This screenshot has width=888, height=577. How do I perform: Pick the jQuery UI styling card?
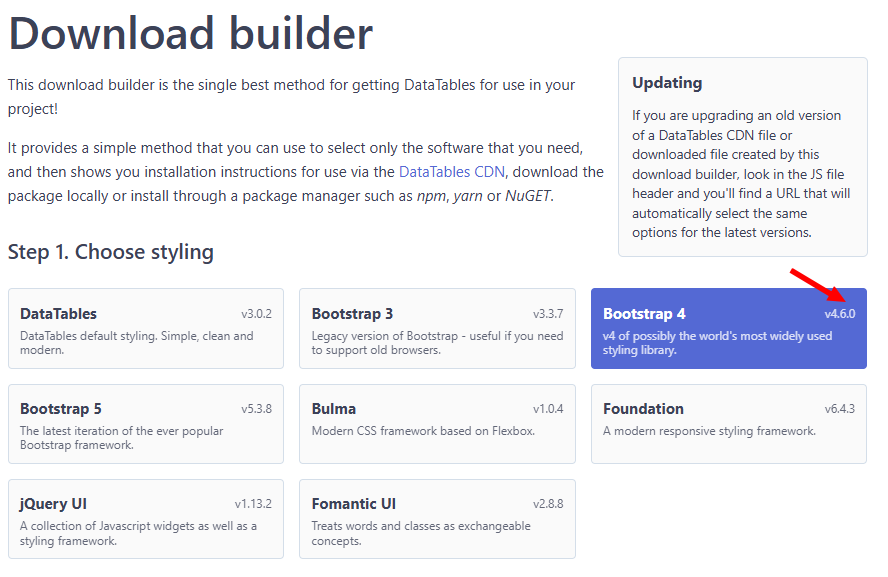coord(146,519)
